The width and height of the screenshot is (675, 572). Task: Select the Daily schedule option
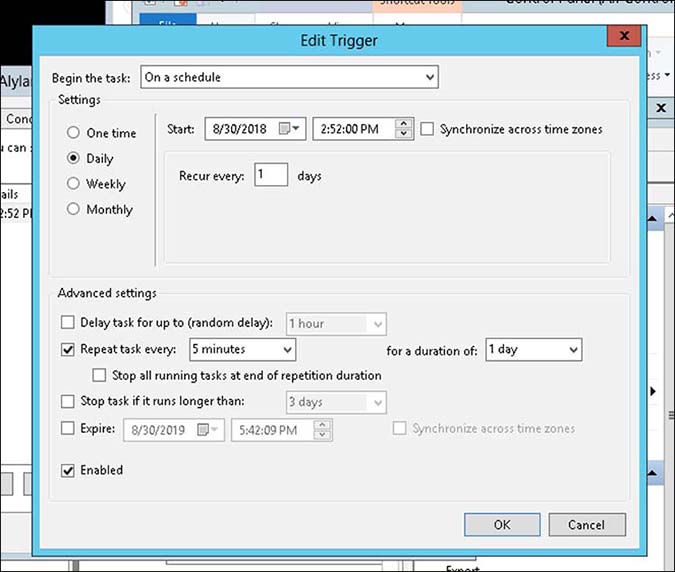(73, 158)
